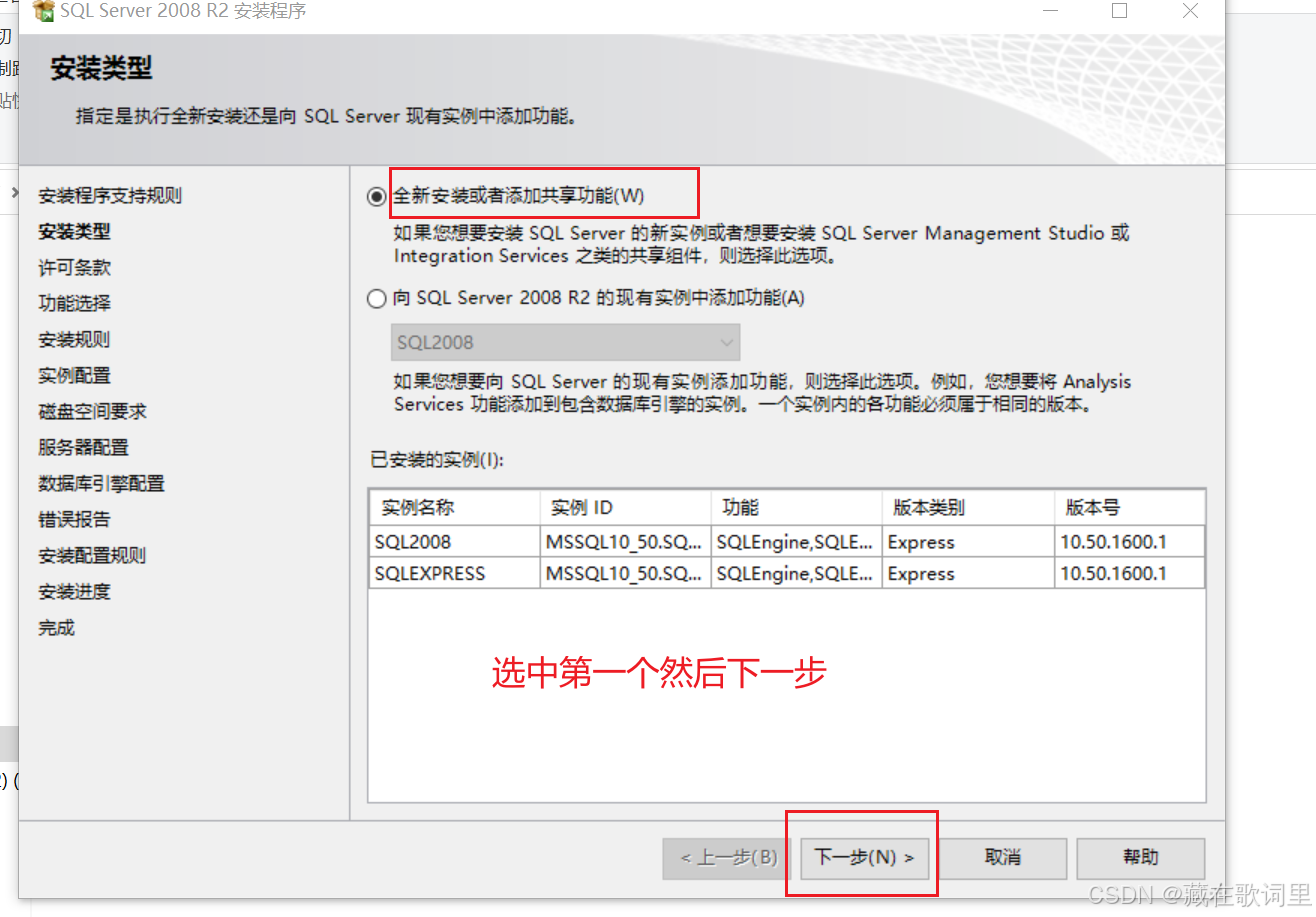
Task: Select the 安装类型 step in sidebar
Action: tap(74, 231)
